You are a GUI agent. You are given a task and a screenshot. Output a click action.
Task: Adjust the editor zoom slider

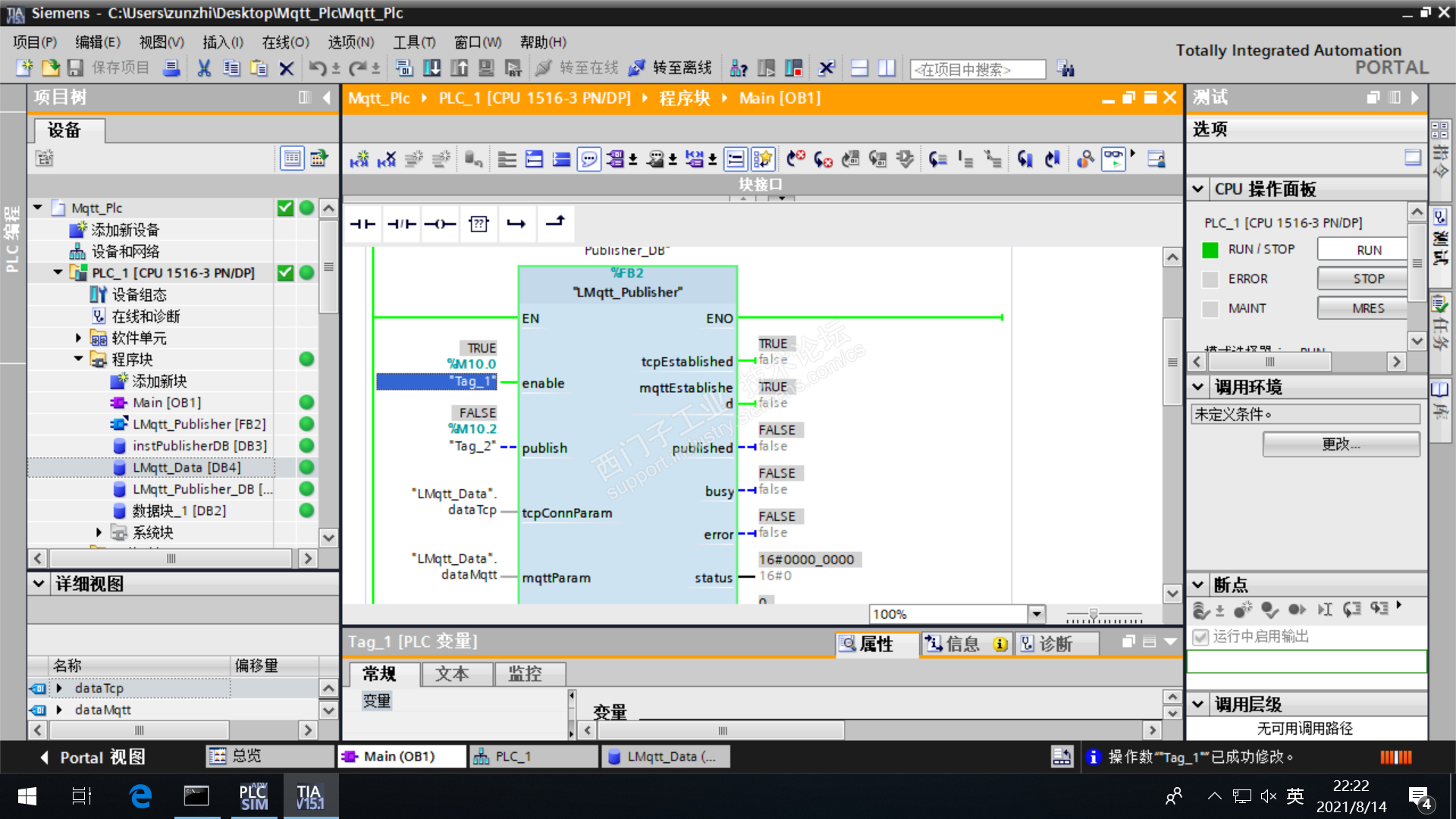[x=1093, y=613]
